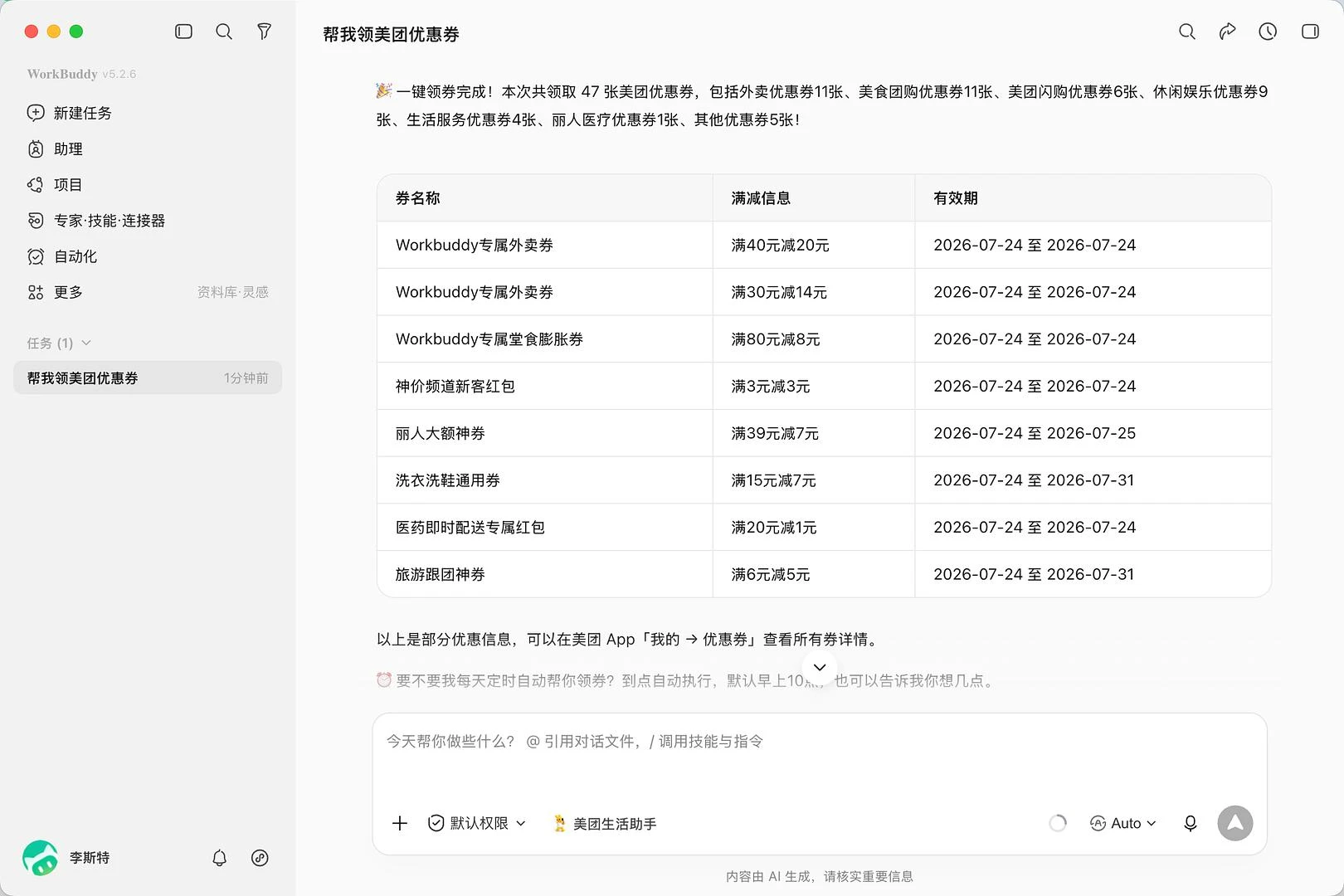
Task: Click the conversation title 帮我领美团优惠券 in header
Action: [x=391, y=34]
